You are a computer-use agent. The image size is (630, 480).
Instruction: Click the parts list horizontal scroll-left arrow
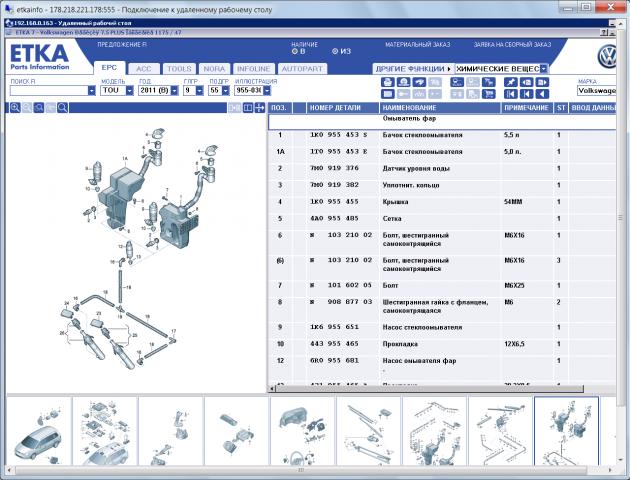click(x=272, y=388)
